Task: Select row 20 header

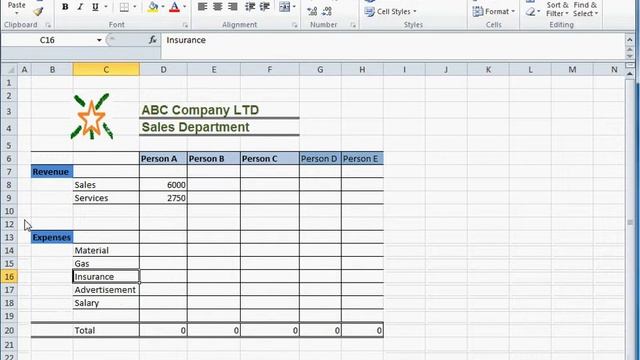Action: point(9,330)
